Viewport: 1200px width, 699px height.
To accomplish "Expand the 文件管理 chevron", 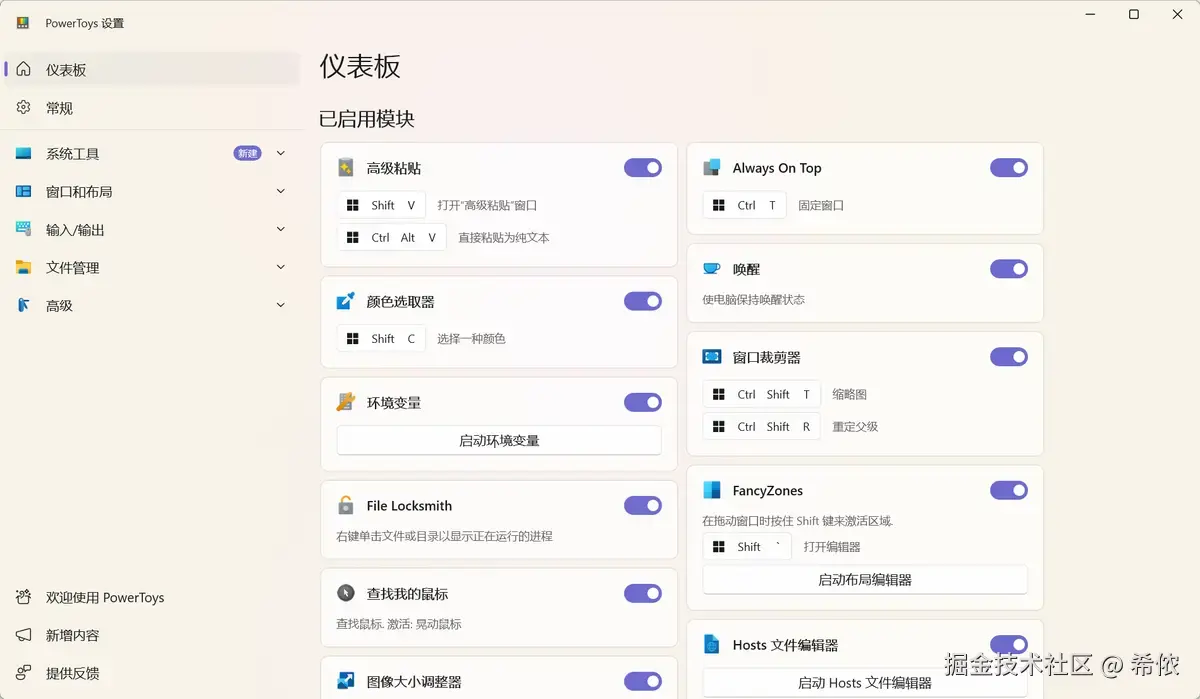I will 281,267.
